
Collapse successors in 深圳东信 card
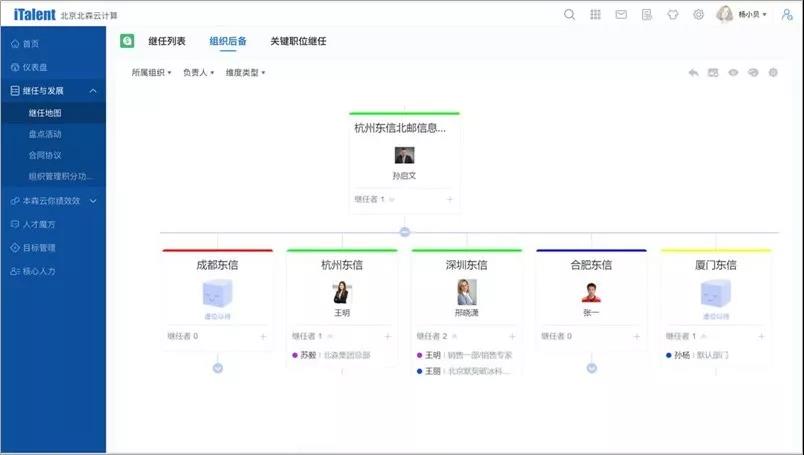(x=455, y=337)
